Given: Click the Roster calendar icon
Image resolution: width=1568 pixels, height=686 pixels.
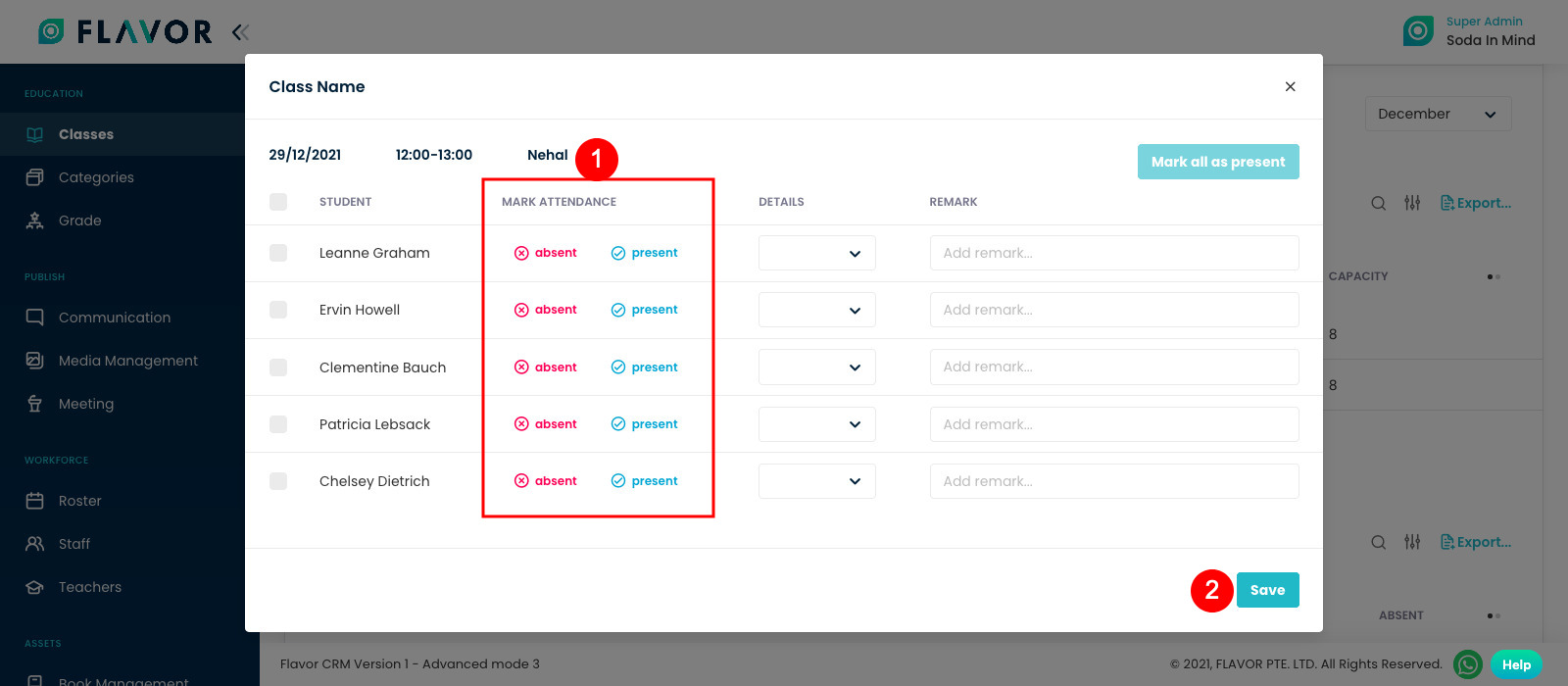Looking at the screenshot, I should click(x=35, y=501).
